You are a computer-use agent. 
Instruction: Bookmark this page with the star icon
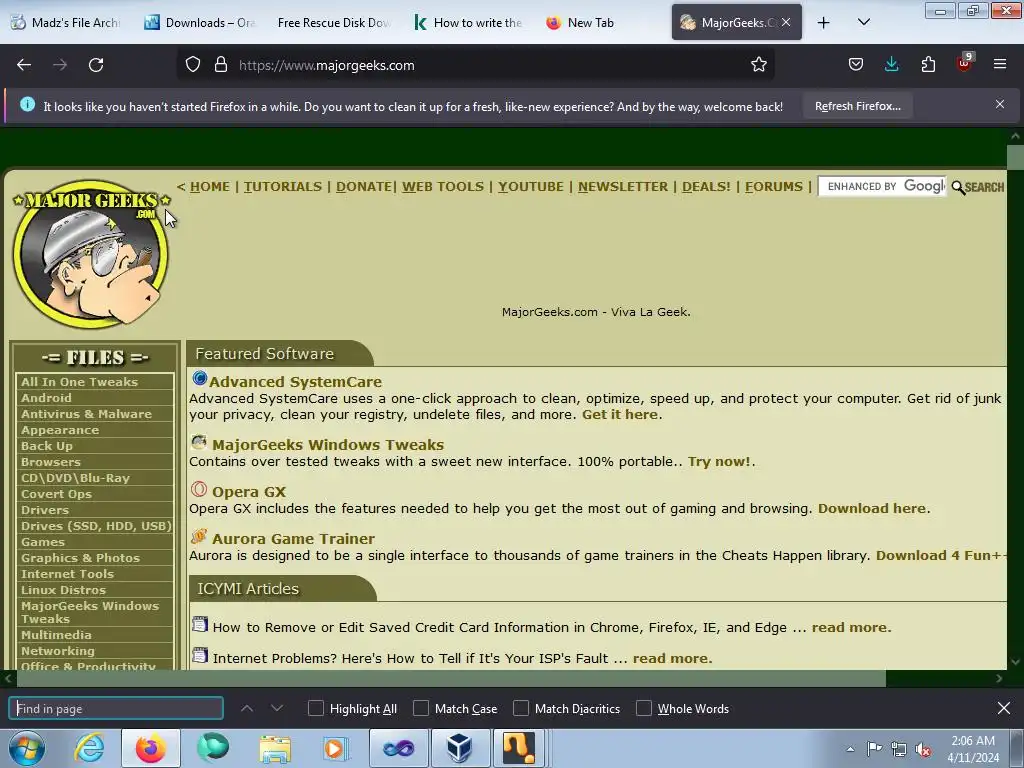pyautogui.click(x=758, y=65)
